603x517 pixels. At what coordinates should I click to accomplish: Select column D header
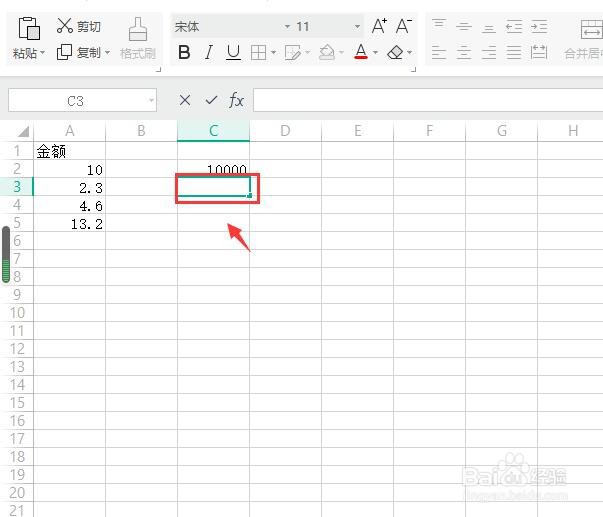point(285,131)
